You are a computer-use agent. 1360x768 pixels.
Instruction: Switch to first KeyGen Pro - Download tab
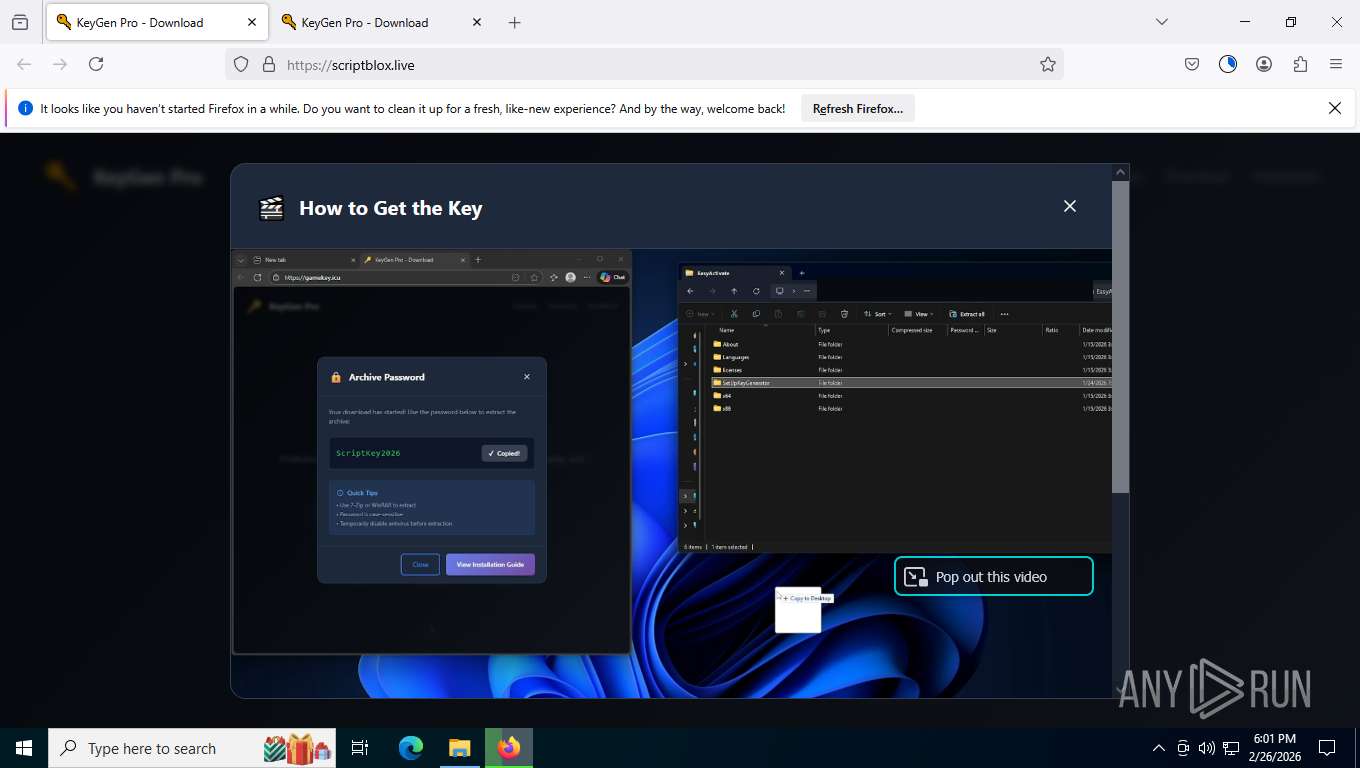[x=155, y=22]
